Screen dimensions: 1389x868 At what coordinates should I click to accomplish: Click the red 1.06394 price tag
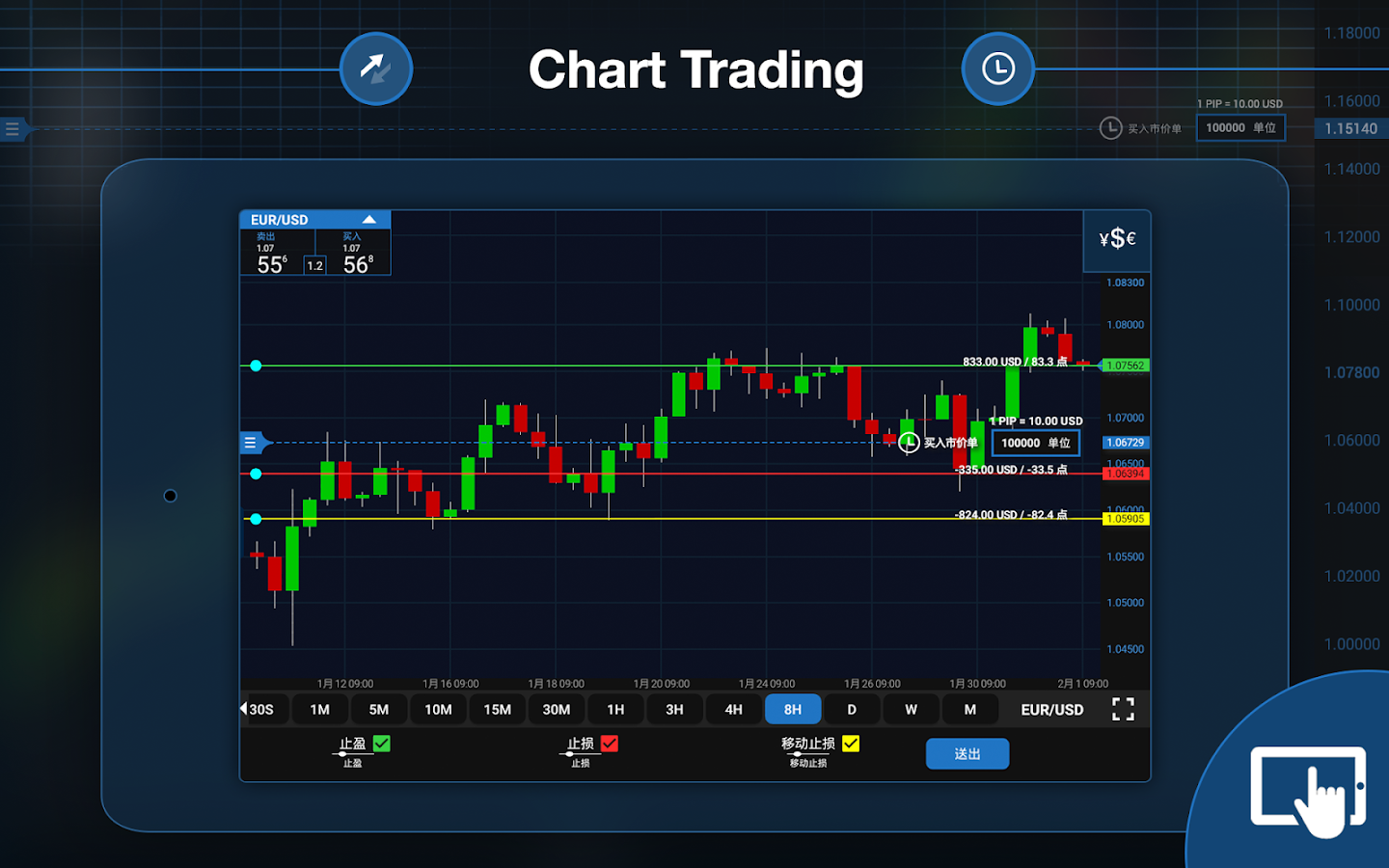pos(1126,474)
